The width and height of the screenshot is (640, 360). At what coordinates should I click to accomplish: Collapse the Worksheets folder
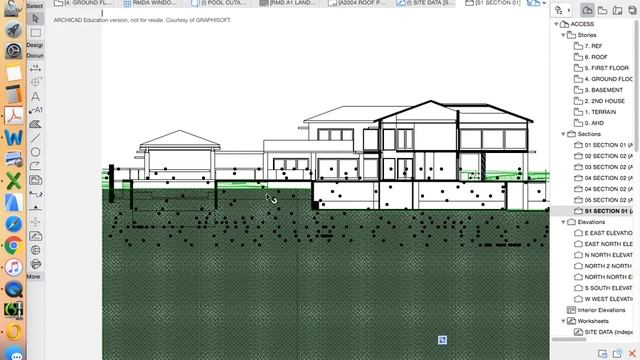click(563, 321)
